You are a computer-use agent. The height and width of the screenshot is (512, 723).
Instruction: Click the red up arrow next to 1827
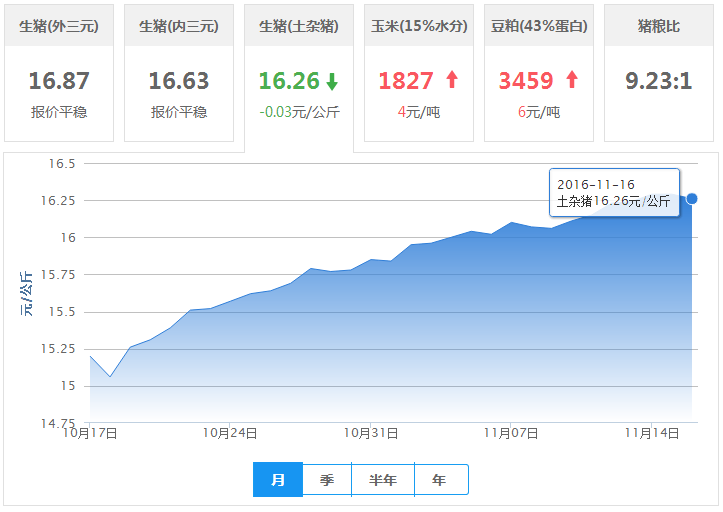[451, 80]
